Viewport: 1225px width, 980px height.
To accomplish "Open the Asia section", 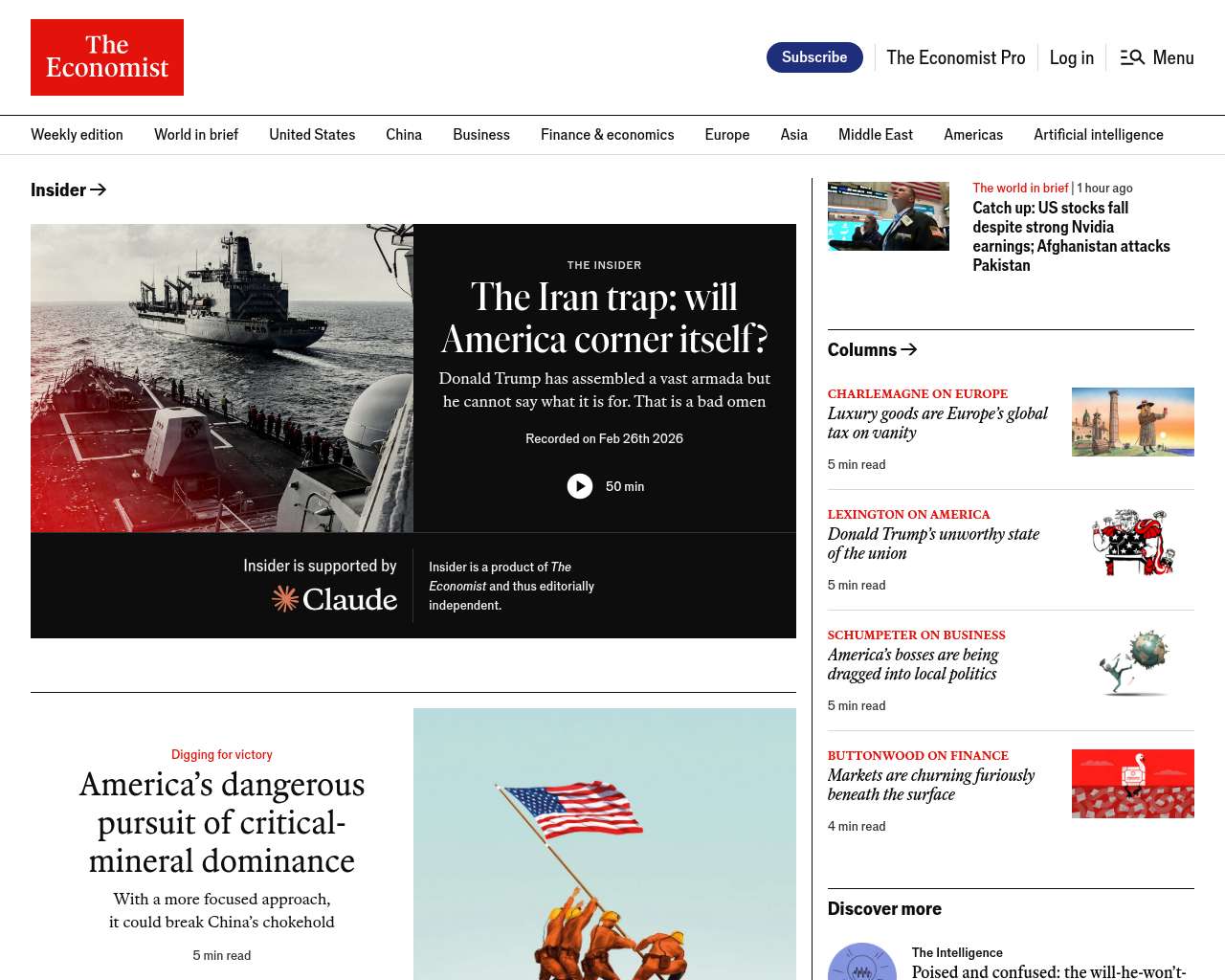I will point(794,135).
